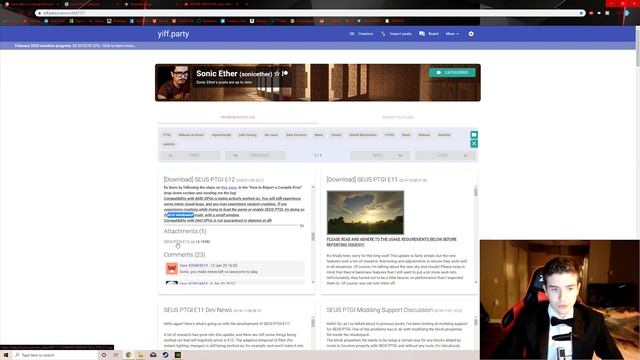
Task: Go to Previous page of posts
Action: point(255,156)
